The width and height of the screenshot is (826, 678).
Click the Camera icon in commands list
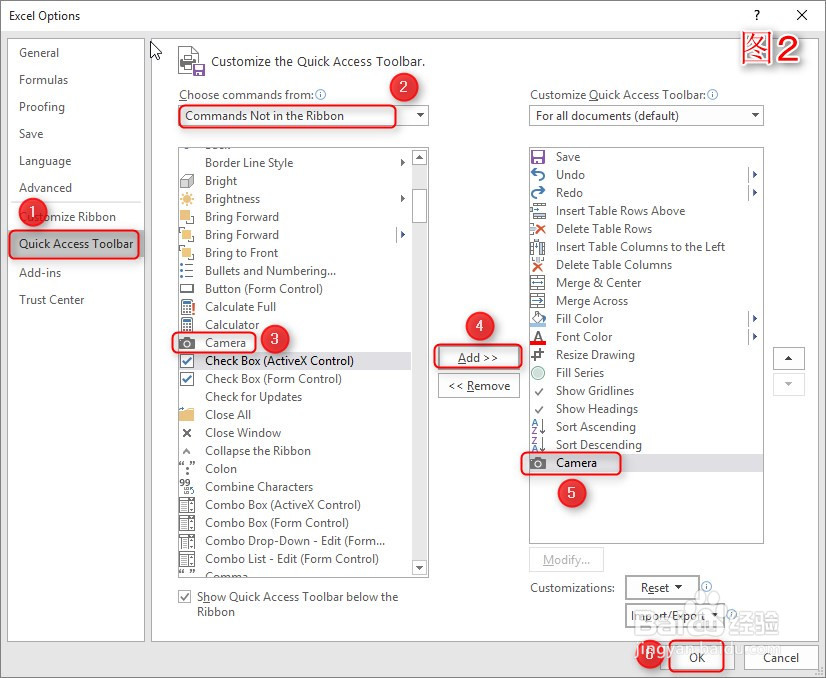coord(187,343)
